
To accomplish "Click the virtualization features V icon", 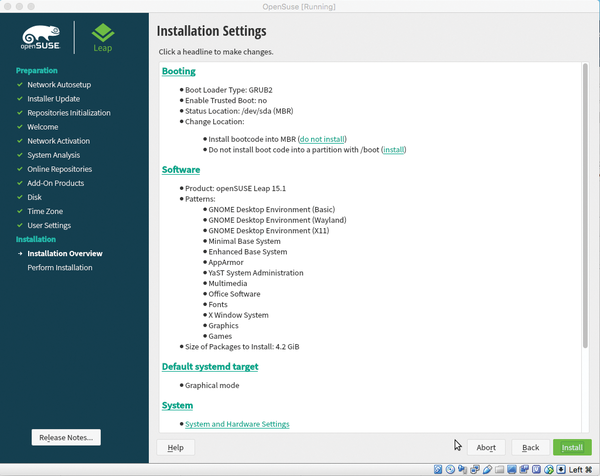I will 536,469.
